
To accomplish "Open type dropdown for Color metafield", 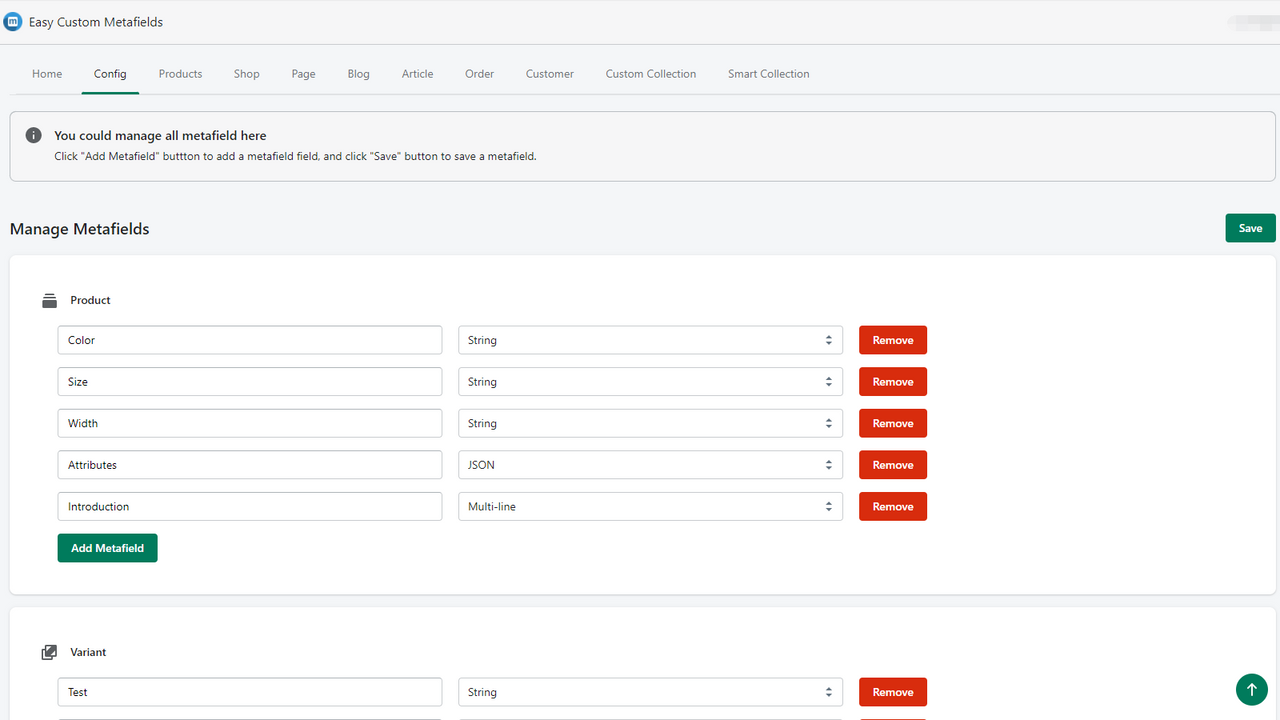I will click(x=651, y=340).
